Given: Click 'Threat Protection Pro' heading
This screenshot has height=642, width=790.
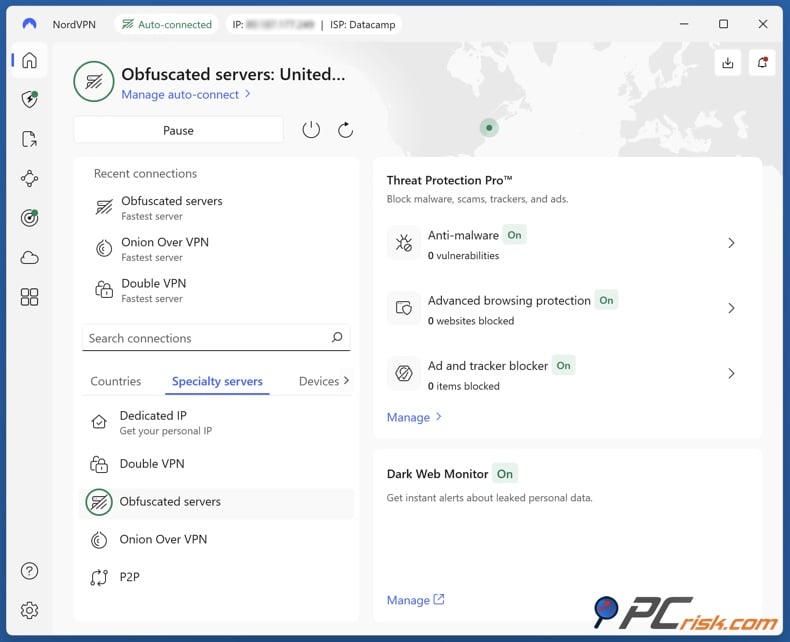Looking at the screenshot, I should coord(449,180).
